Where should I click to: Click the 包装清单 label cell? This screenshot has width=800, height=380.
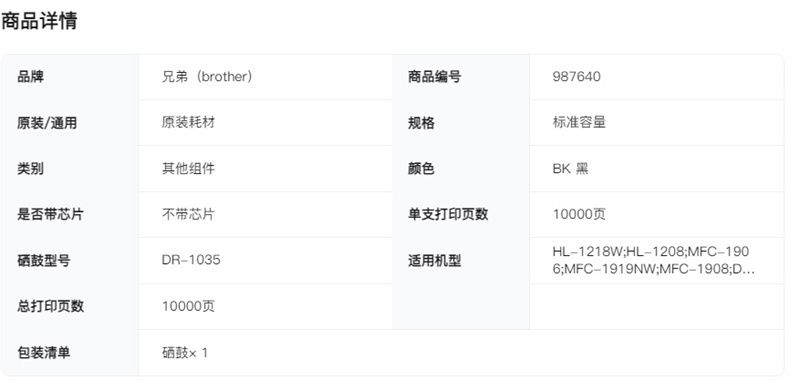pos(70,352)
